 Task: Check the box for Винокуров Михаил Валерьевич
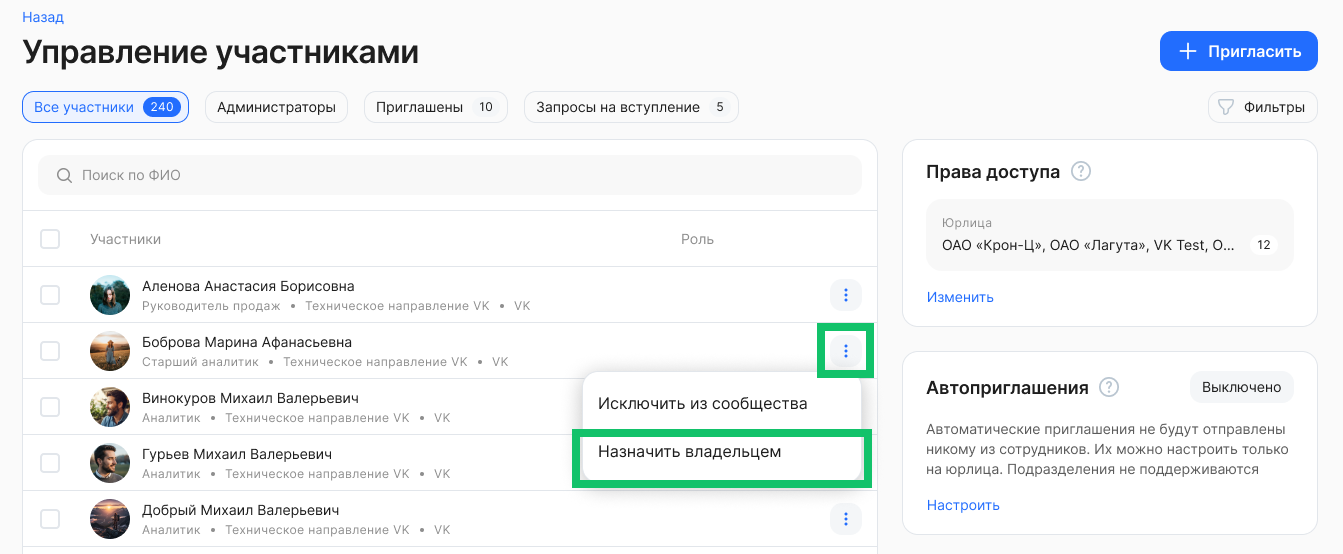tap(50, 407)
